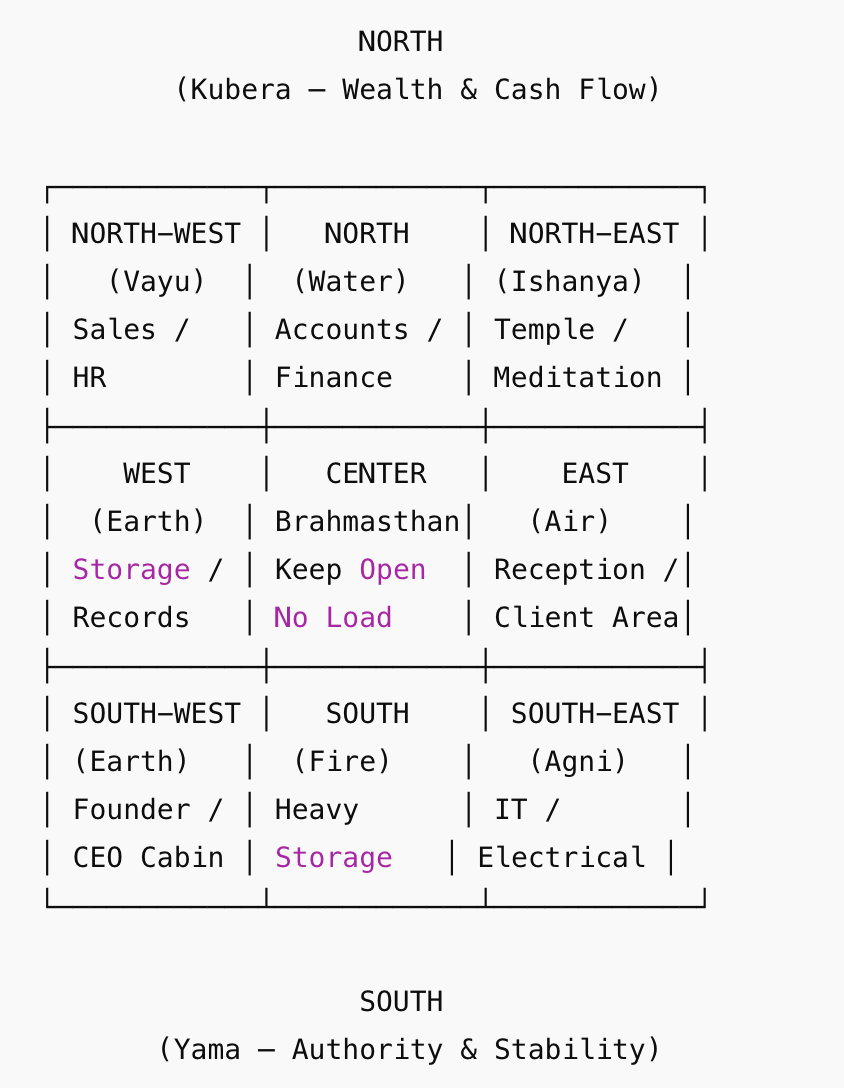The height and width of the screenshot is (1088, 844).
Task: Click the NORTH-EAST cell title
Action: point(594,234)
